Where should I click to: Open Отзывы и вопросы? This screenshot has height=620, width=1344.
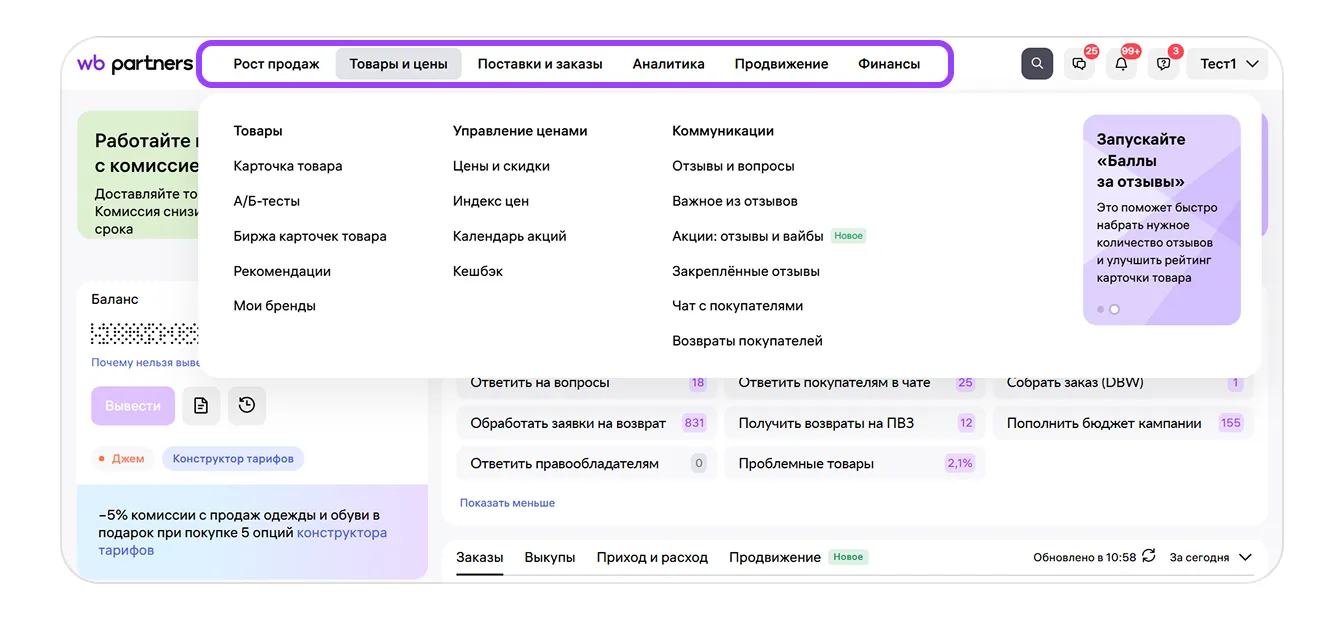click(x=733, y=166)
